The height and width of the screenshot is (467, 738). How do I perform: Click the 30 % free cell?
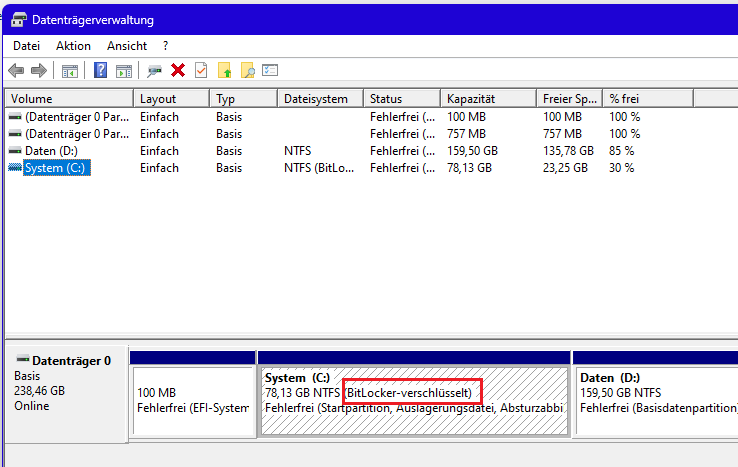coord(621,168)
